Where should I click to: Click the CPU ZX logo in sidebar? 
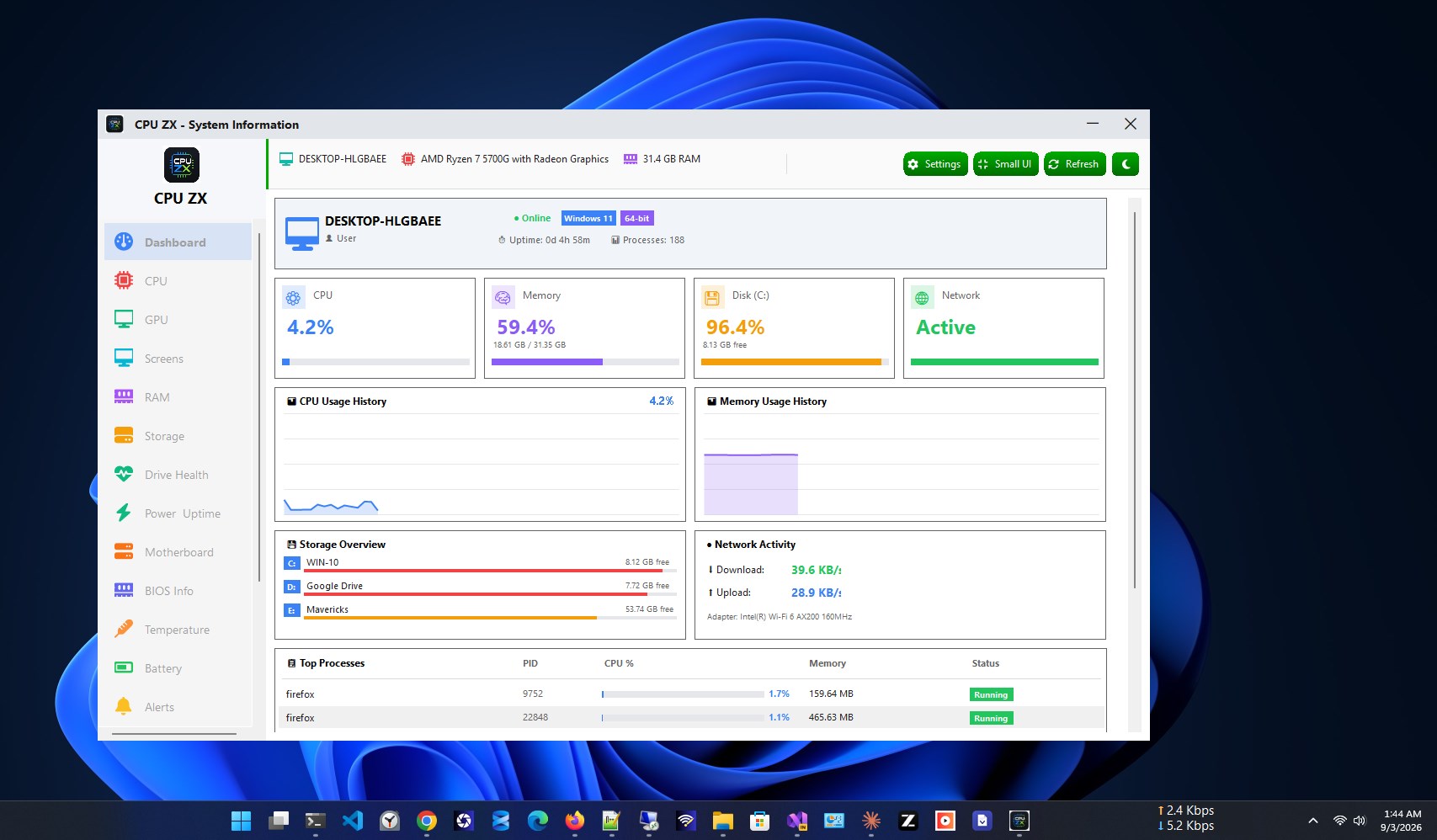click(181, 165)
